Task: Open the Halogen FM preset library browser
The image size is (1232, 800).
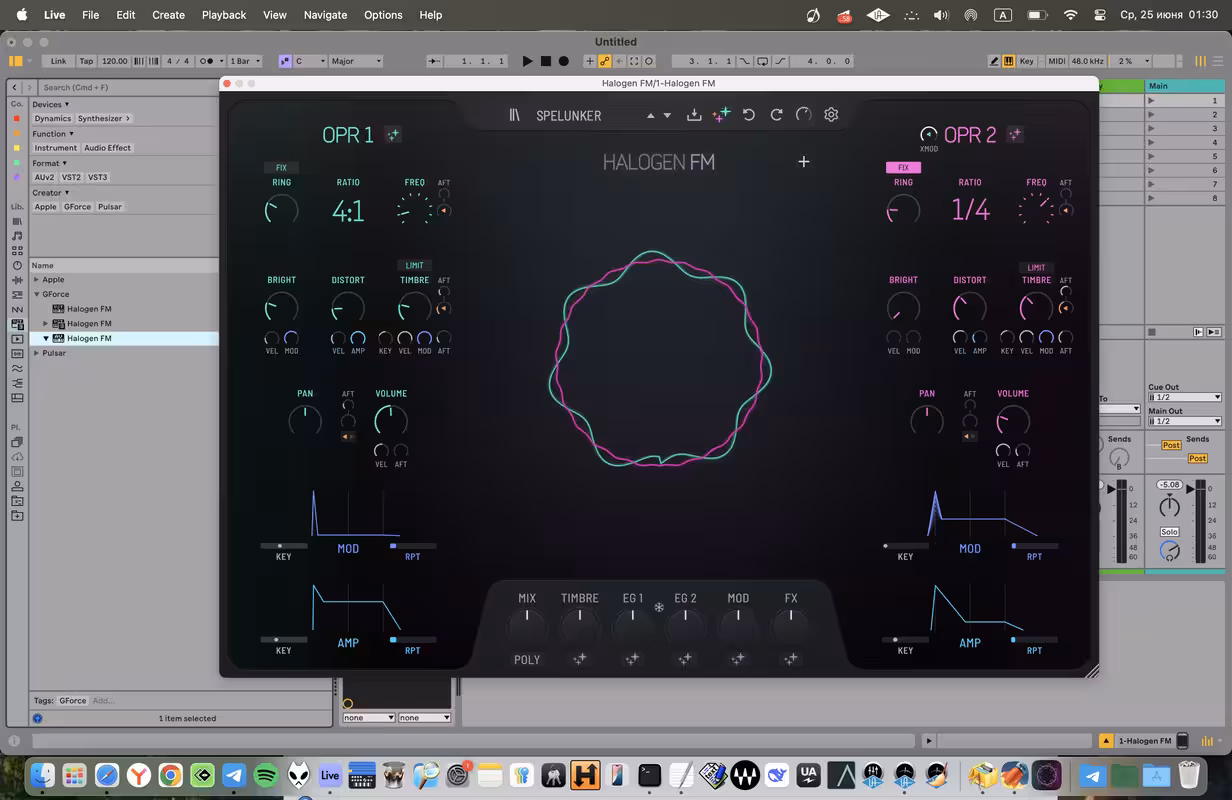Action: pos(515,115)
